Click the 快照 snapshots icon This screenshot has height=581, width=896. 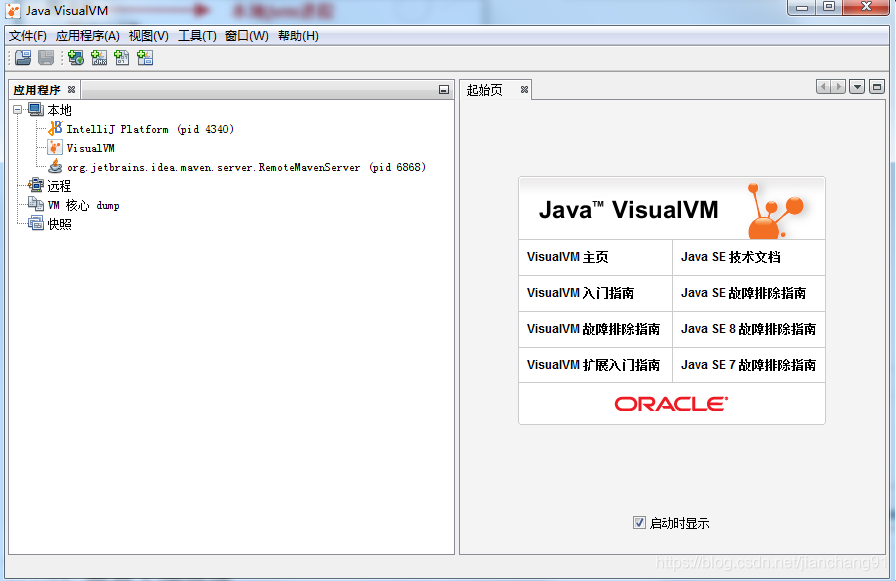coord(35,223)
